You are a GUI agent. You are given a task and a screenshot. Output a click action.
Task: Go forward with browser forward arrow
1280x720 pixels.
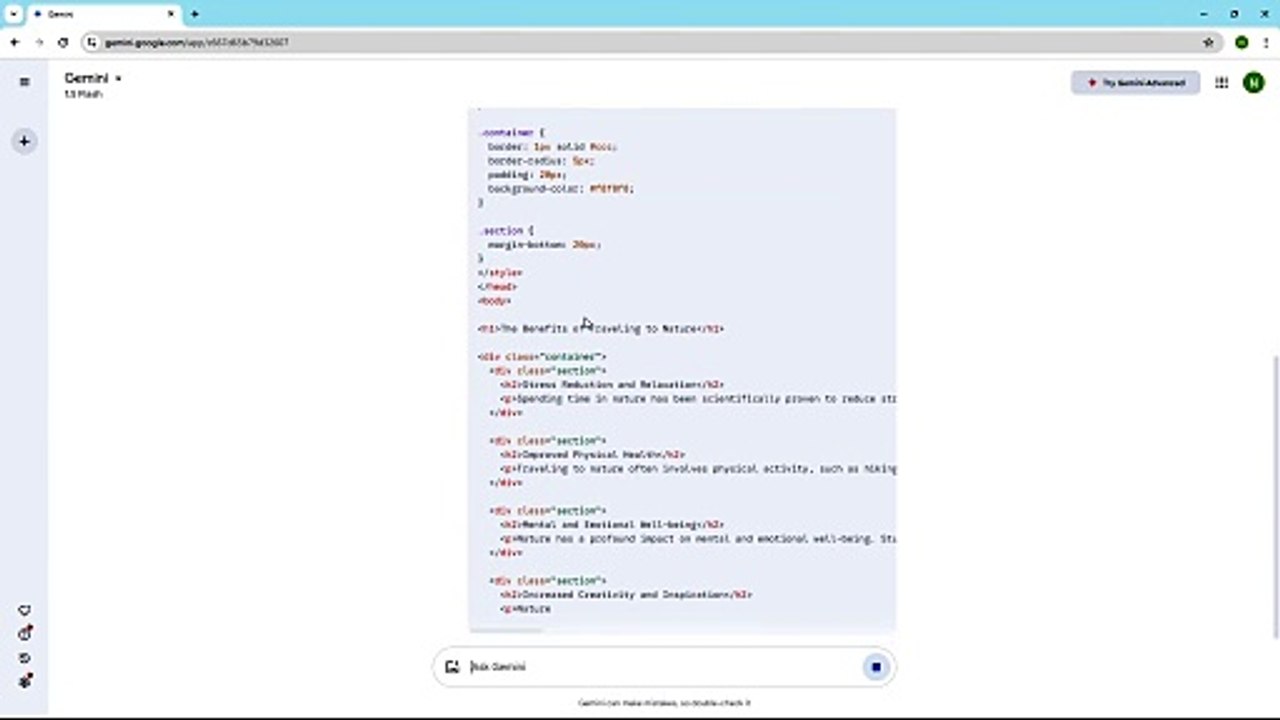(x=39, y=42)
